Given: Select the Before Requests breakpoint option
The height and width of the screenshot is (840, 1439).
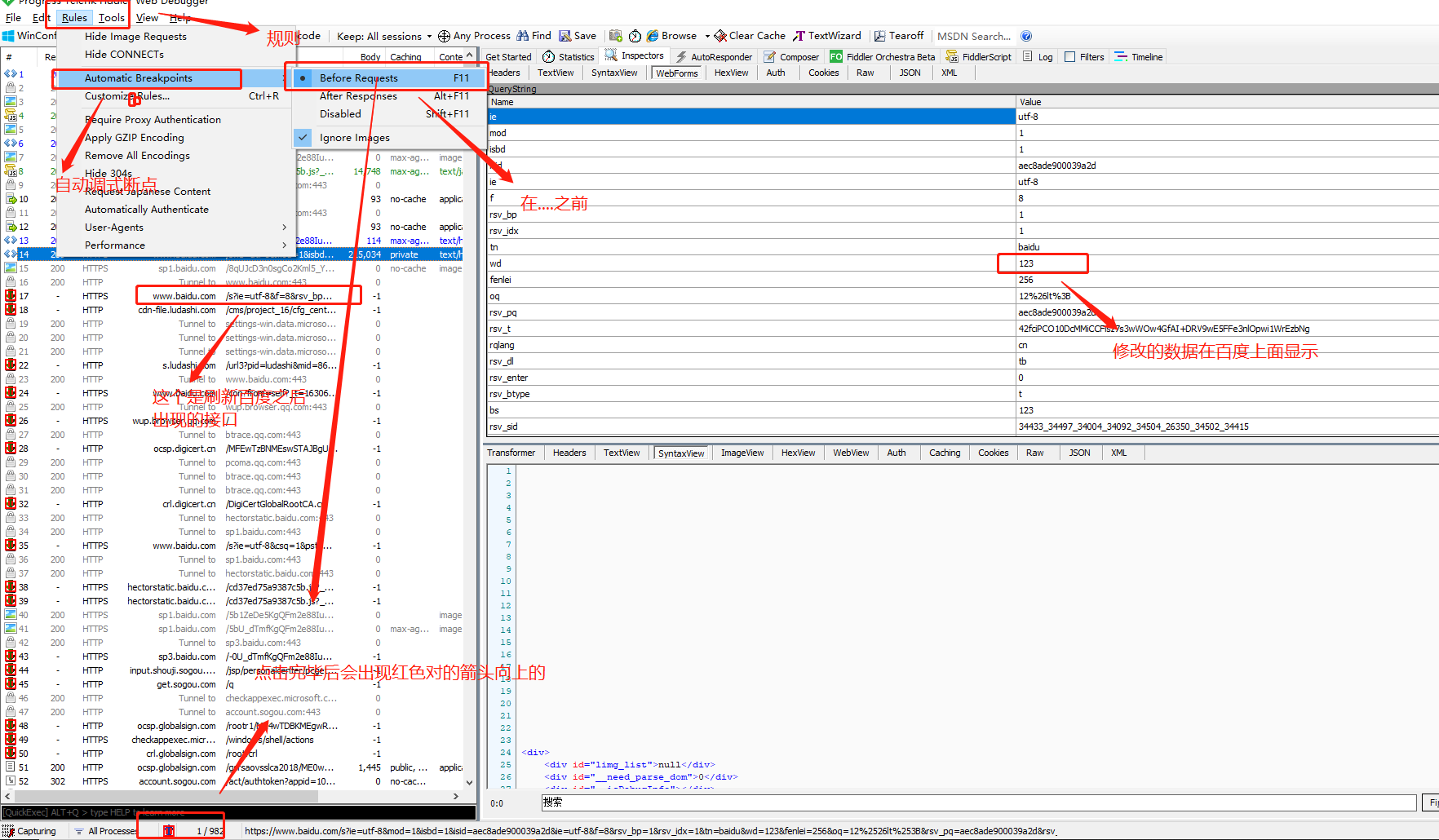Looking at the screenshot, I should coord(359,77).
